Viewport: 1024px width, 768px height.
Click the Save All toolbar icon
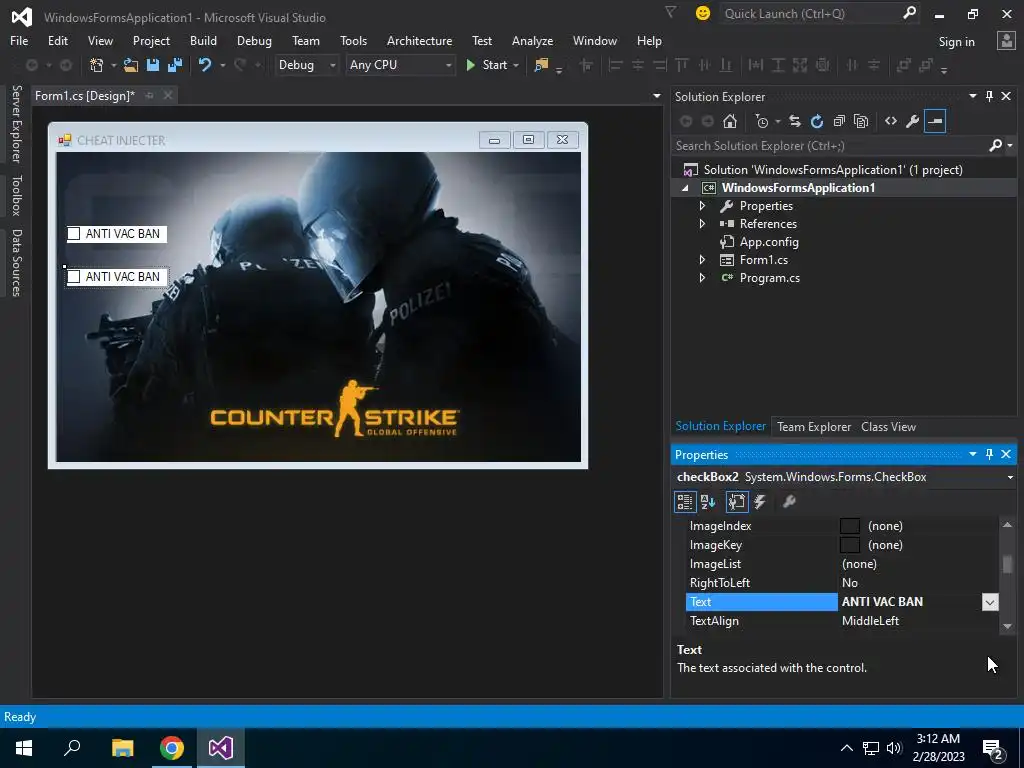(x=175, y=65)
